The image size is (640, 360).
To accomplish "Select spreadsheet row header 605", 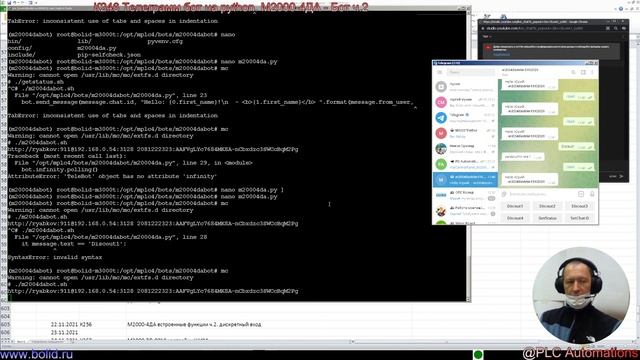I will (x=5, y=324).
